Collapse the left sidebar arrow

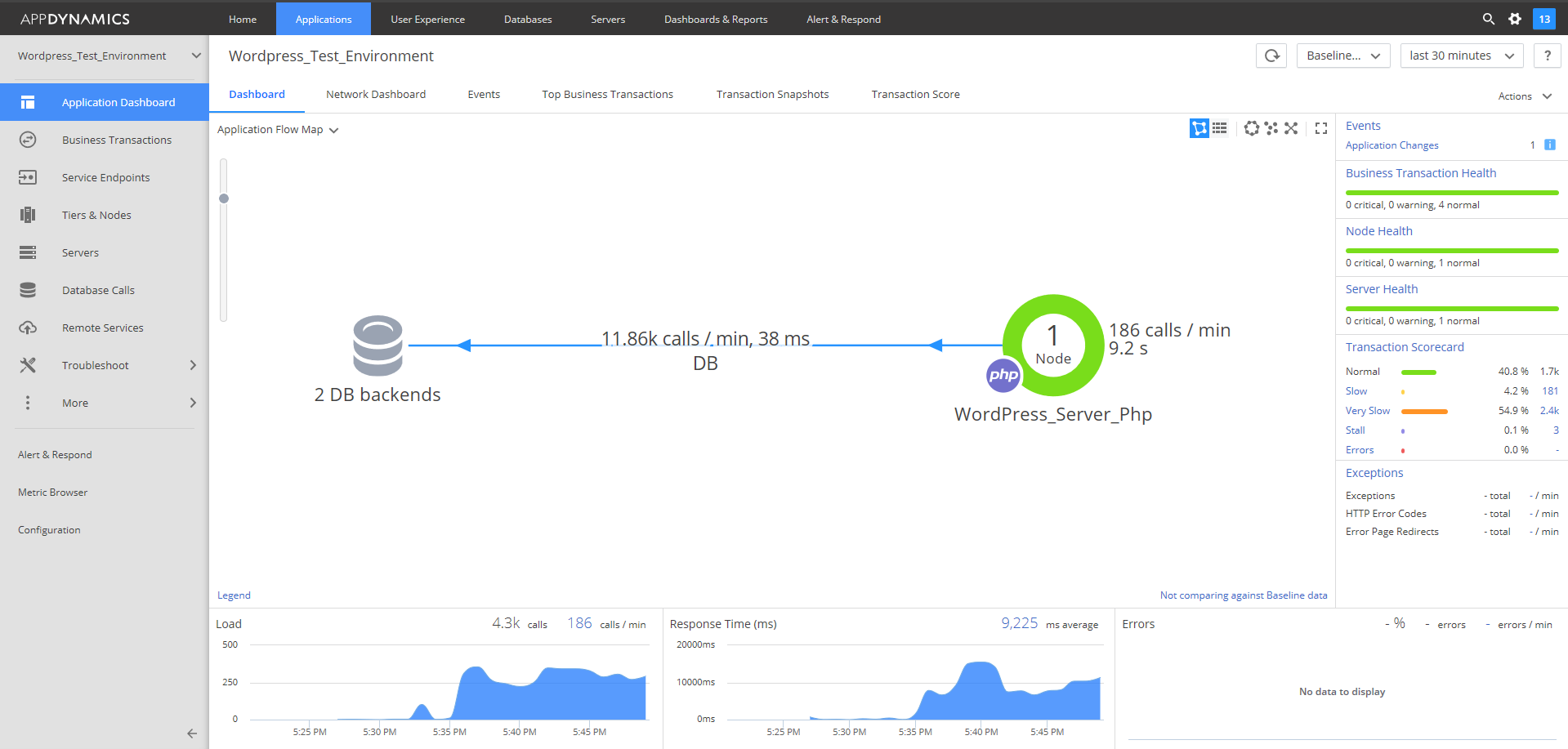coord(192,733)
